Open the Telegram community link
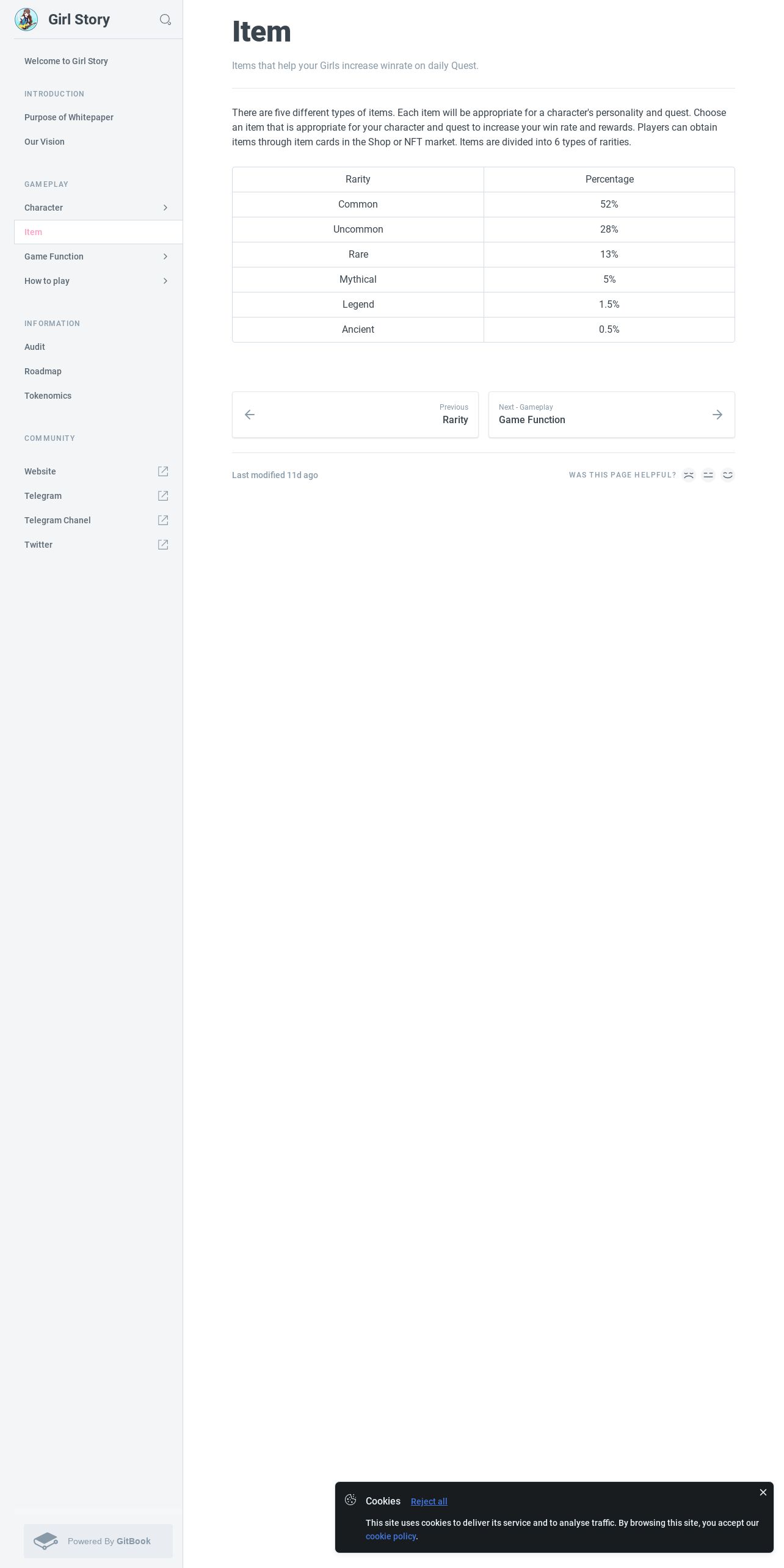 [x=98, y=496]
